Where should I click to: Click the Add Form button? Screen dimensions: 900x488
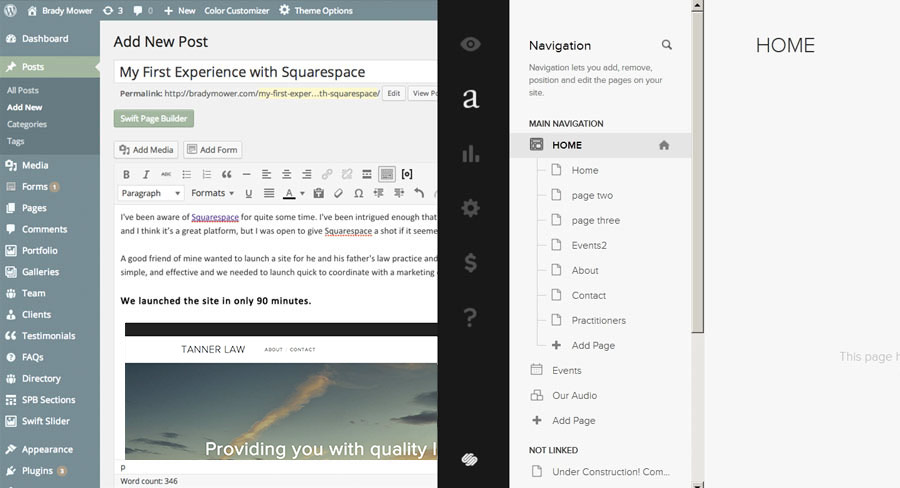213,150
